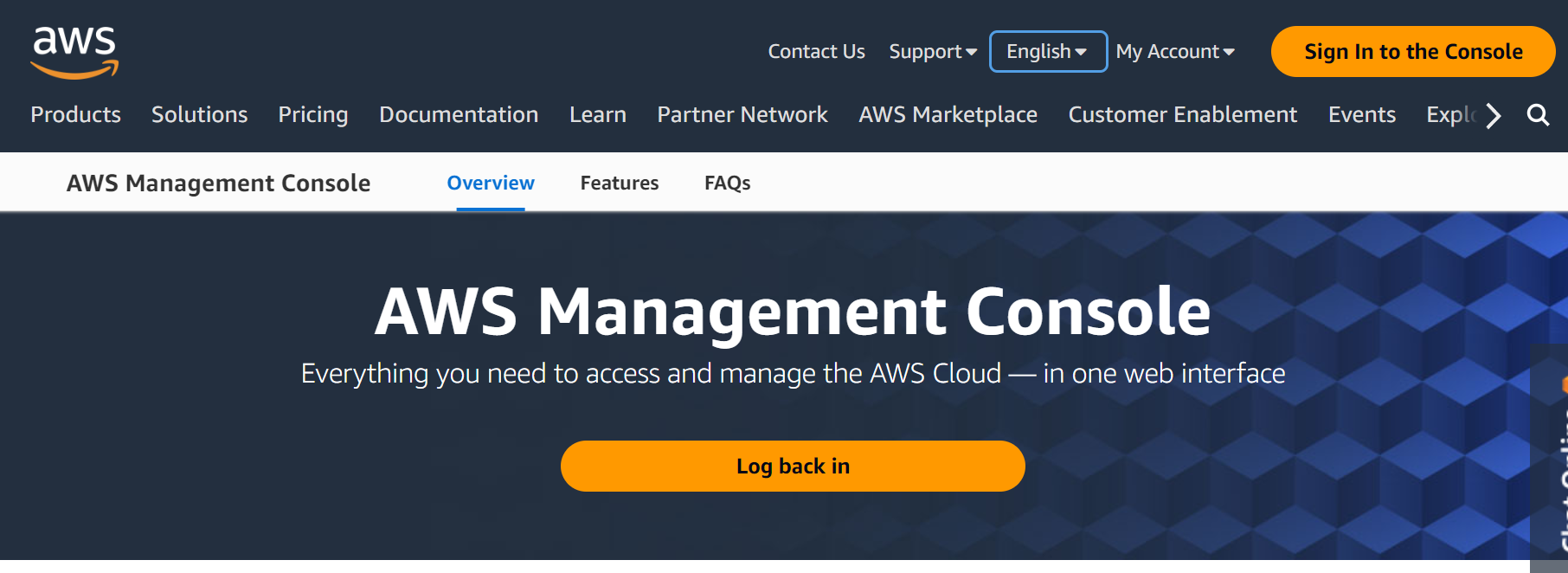Show more nav items with right chevron
The image size is (1568, 573).
tap(1494, 115)
